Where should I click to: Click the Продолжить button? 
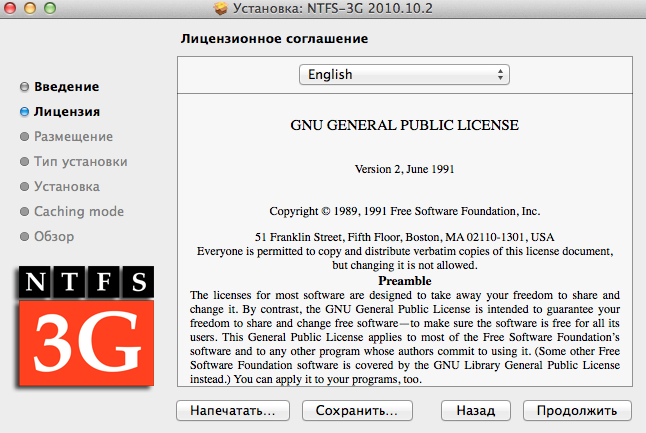coord(577,410)
